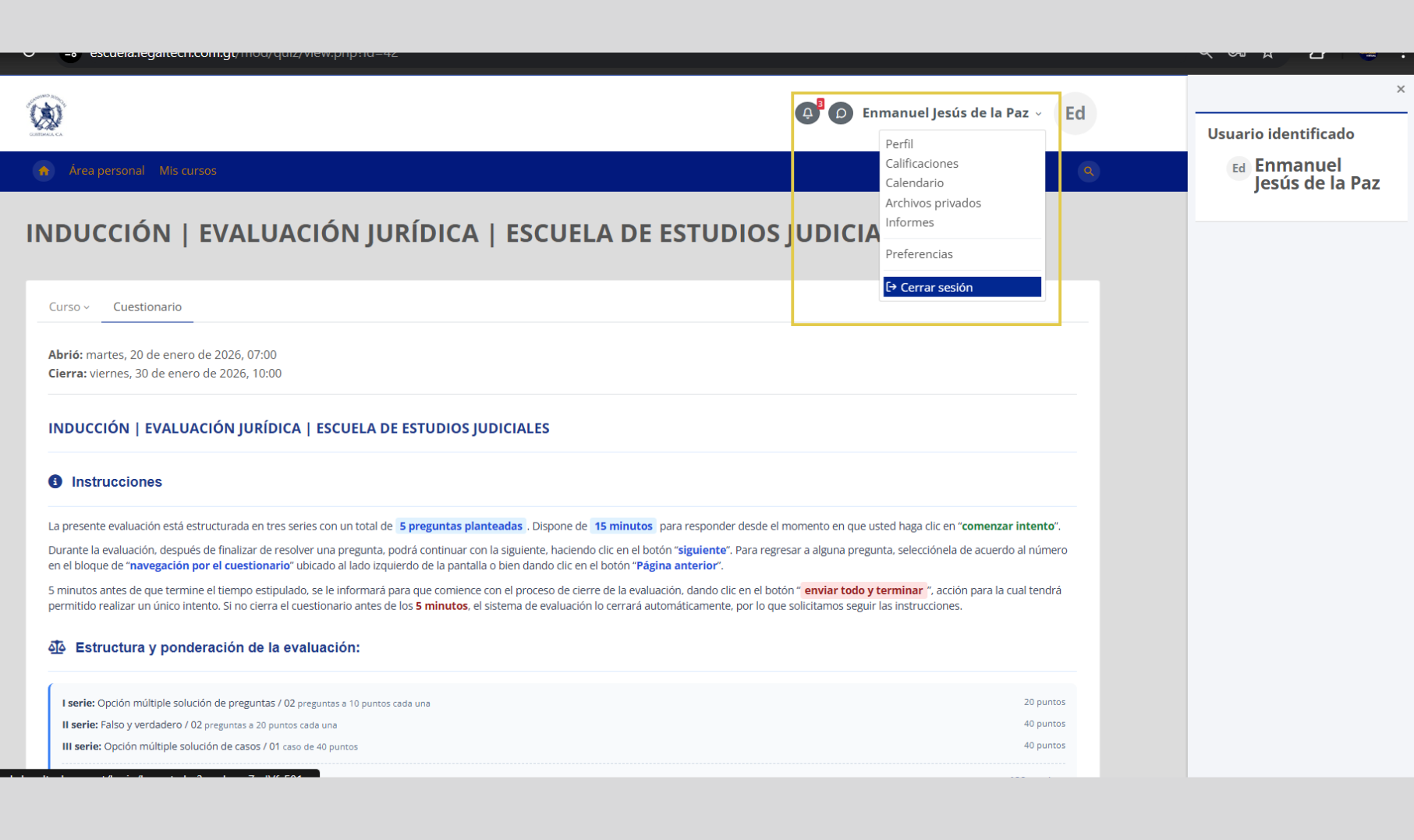Click the home icon in navigation bar
1414x840 pixels.
click(x=44, y=171)
